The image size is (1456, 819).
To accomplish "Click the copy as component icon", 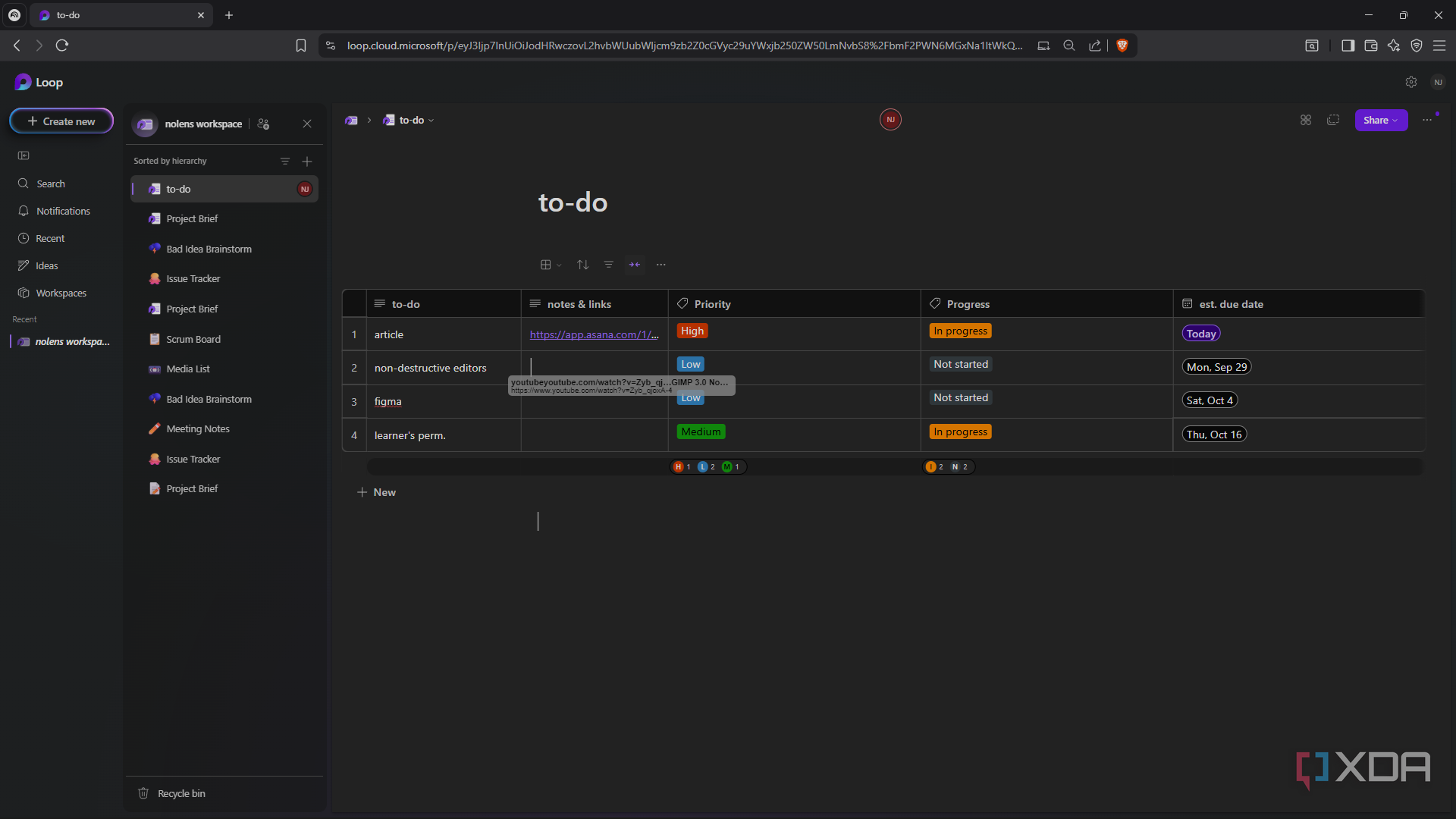I will [x=1333, y=120].
